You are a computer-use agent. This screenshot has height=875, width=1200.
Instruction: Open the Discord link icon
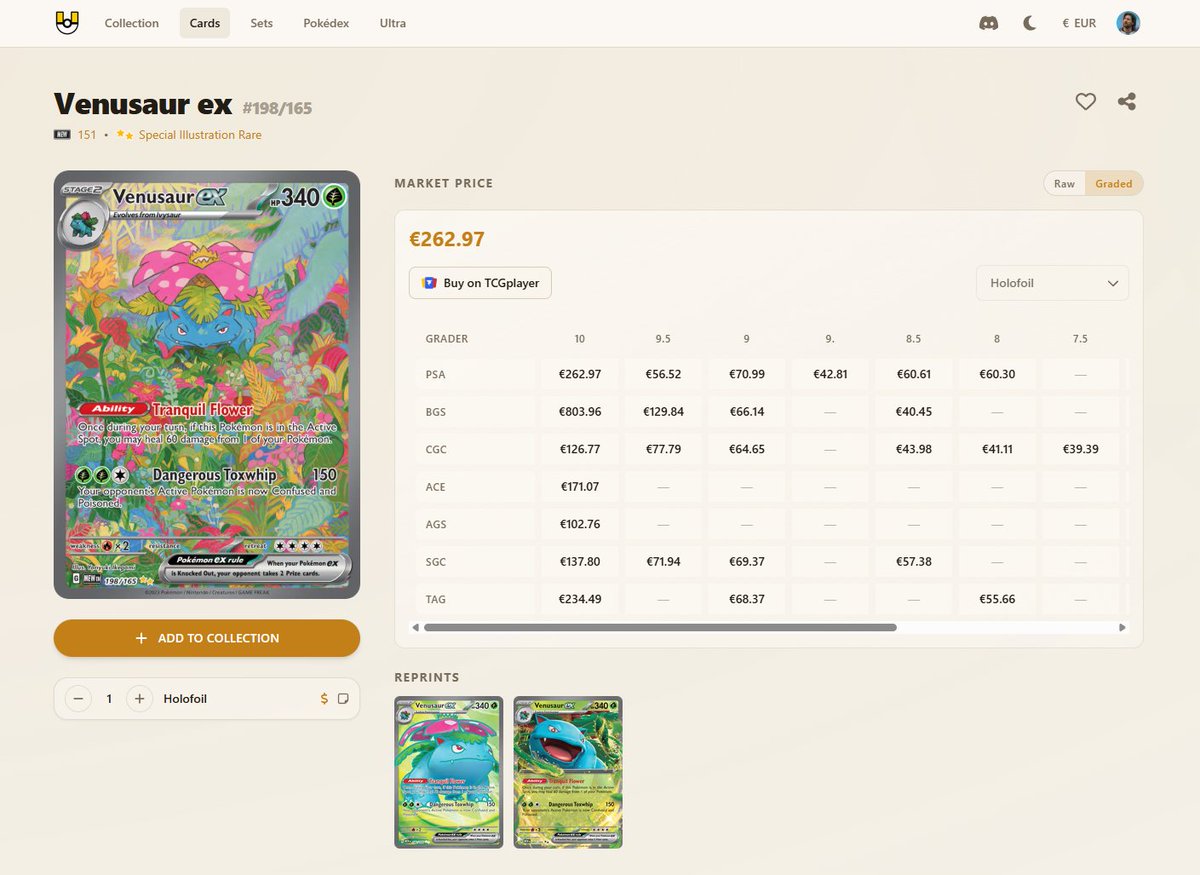pyautogui.click(x=988, y=23)
